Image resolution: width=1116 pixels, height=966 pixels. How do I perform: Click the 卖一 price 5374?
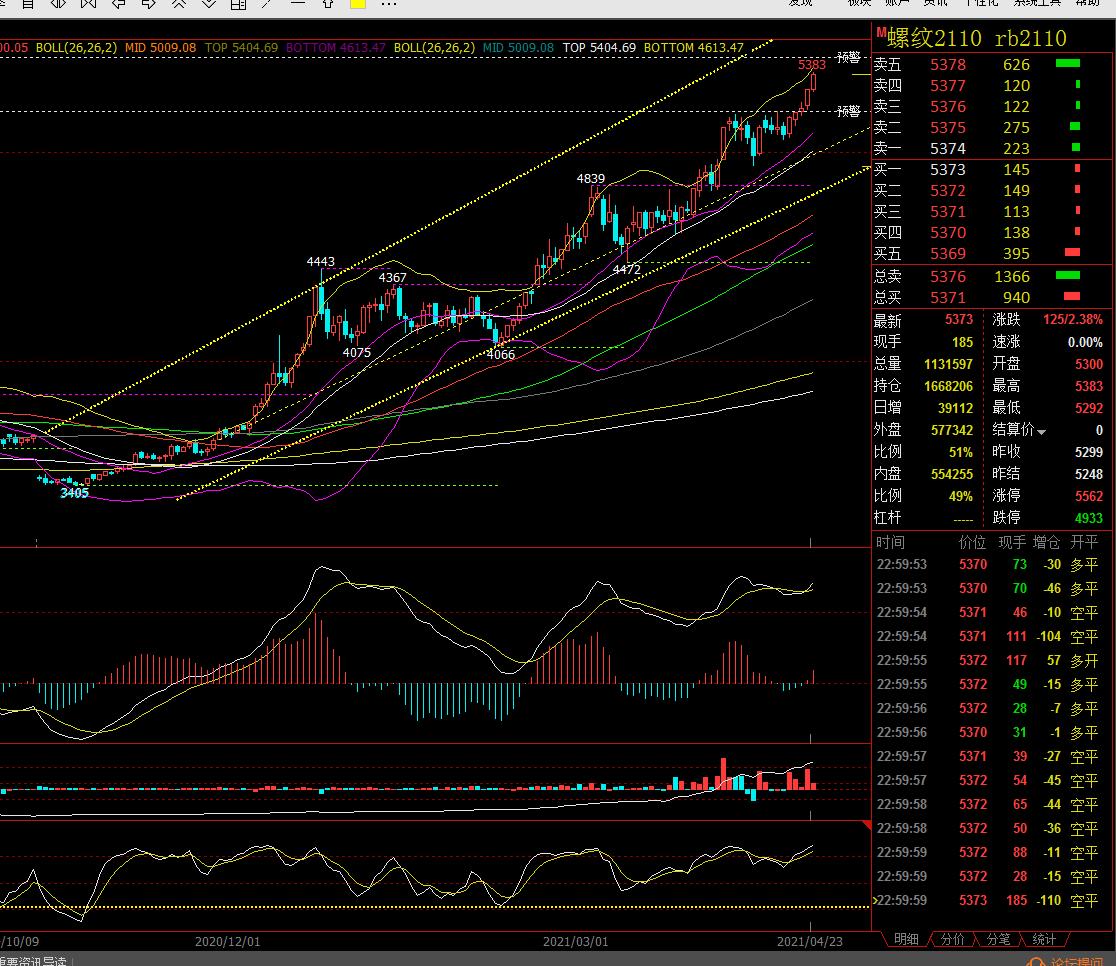click(x=948, y=149)
